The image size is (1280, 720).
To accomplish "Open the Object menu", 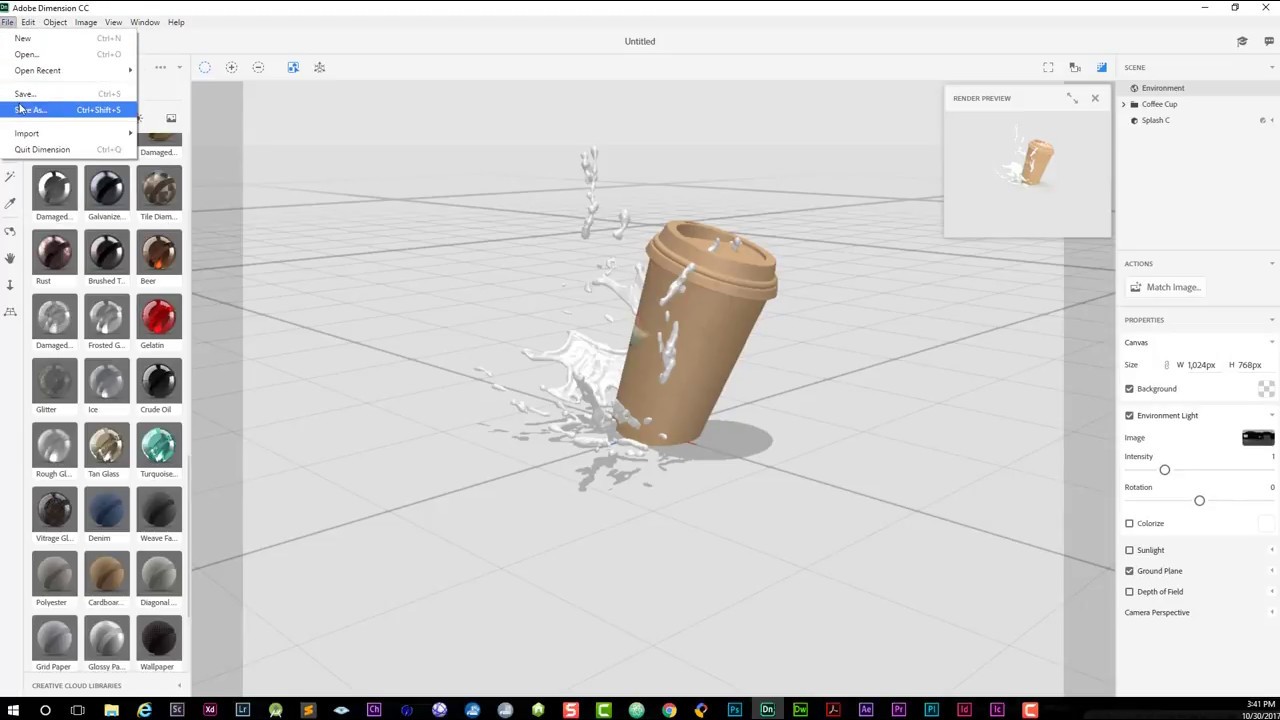I will point(55,22).
